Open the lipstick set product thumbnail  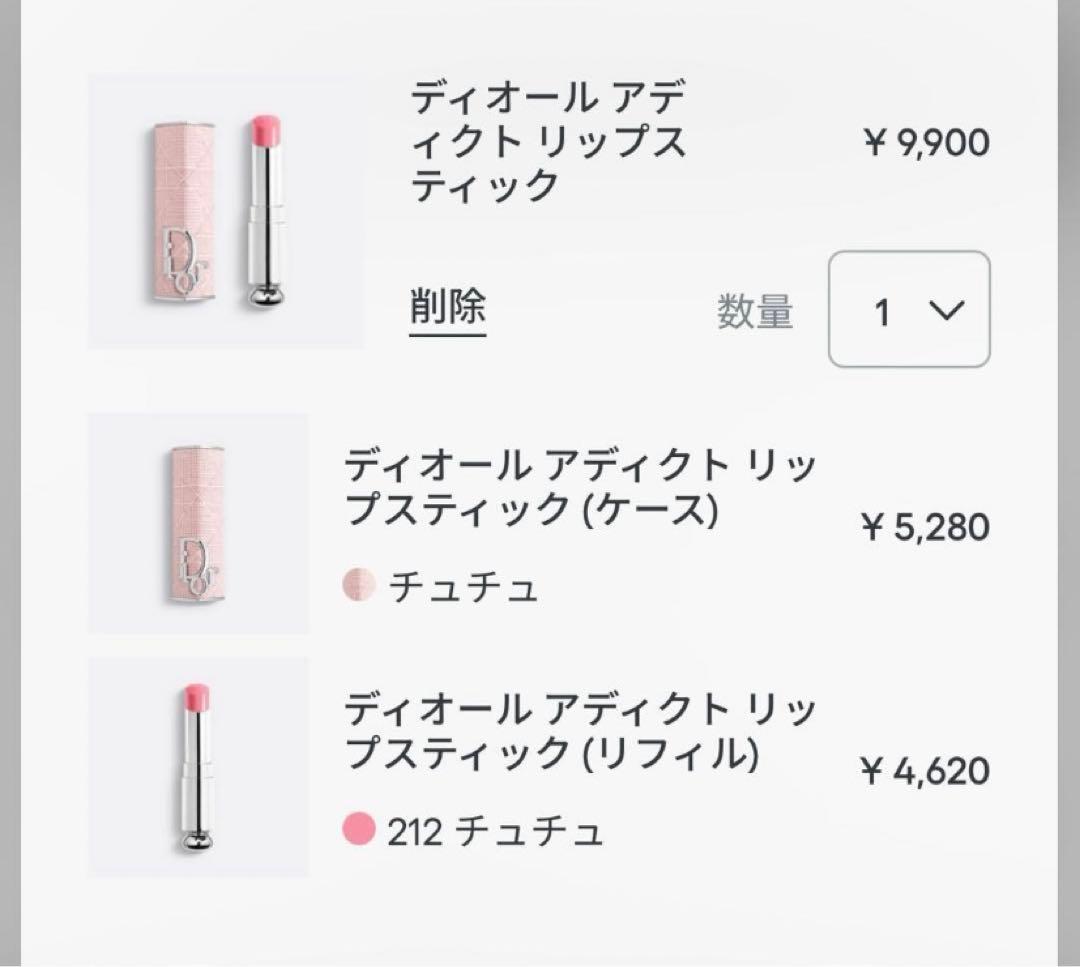[226, 212]
